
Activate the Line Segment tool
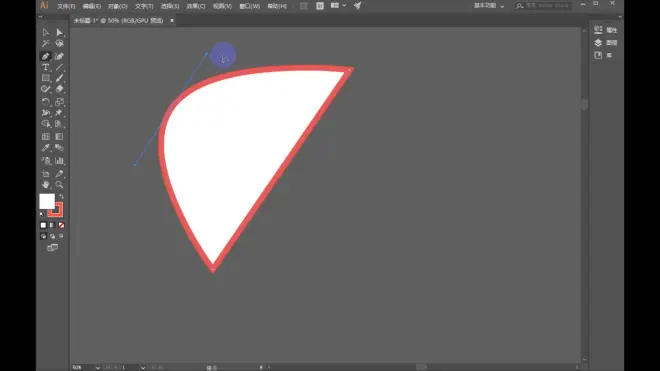tap(59, 67)
